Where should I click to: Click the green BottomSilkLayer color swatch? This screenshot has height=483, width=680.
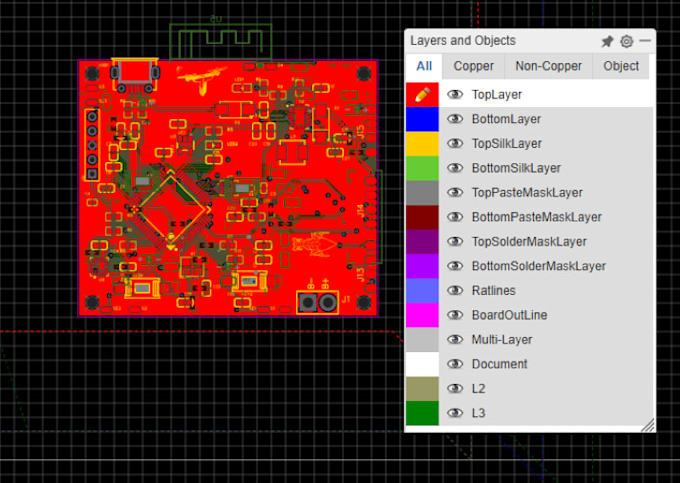(x=422, y=168)
